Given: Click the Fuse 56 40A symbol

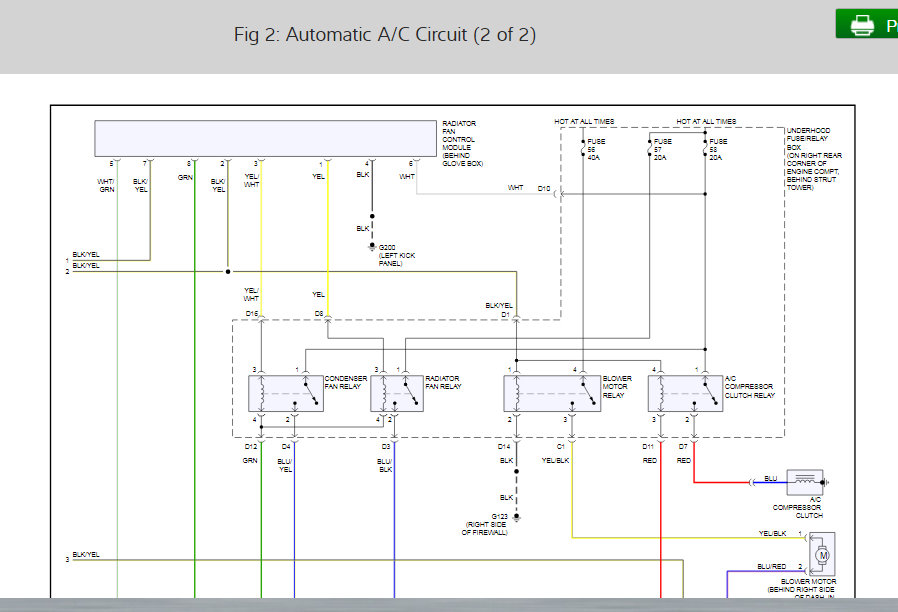Looking at the screenshot, I should pyautogui.click(x=583, y=149).
